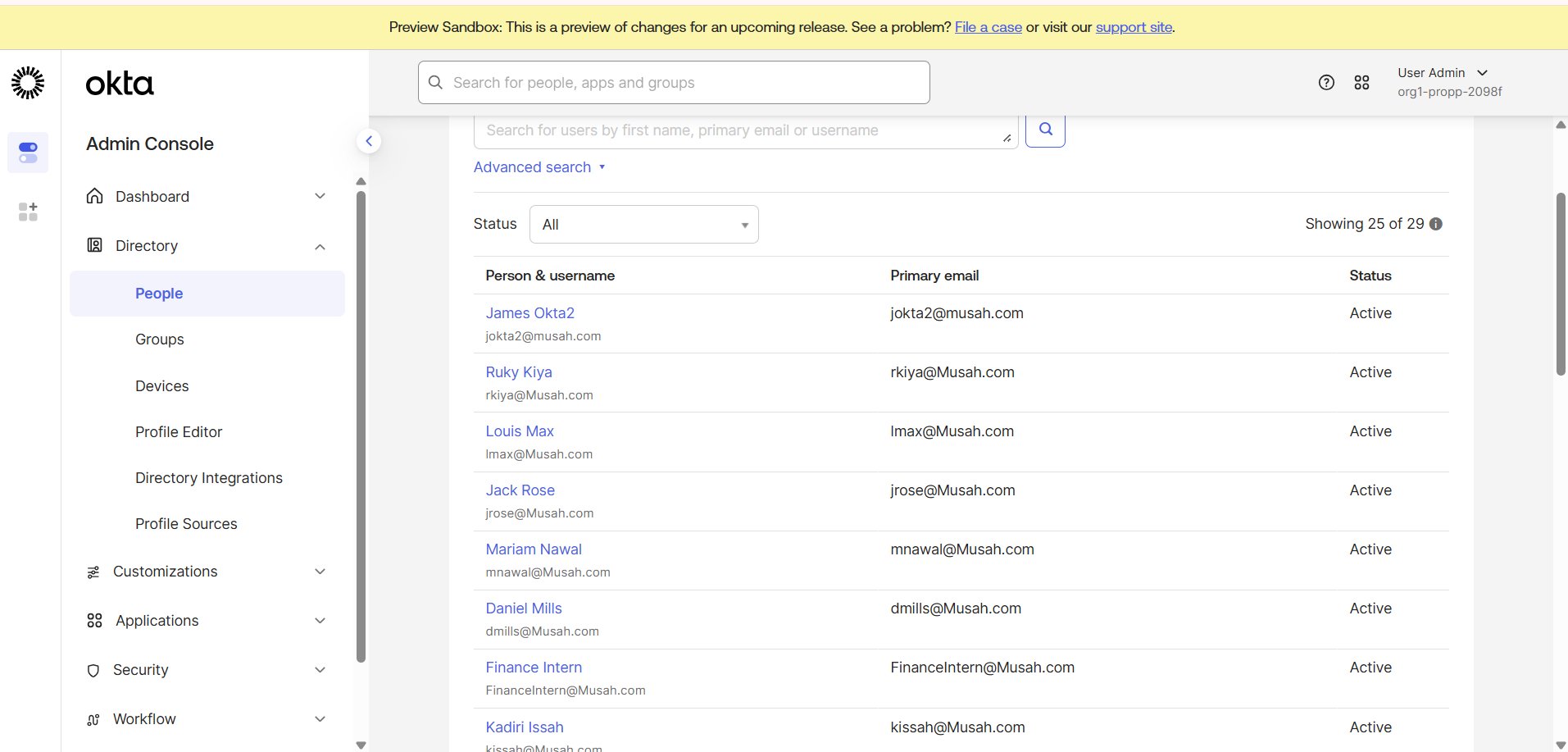This screenshot has height=752, width=1568.
Task: Open the apps grid icon next to help
Action: pos(1361,82)
